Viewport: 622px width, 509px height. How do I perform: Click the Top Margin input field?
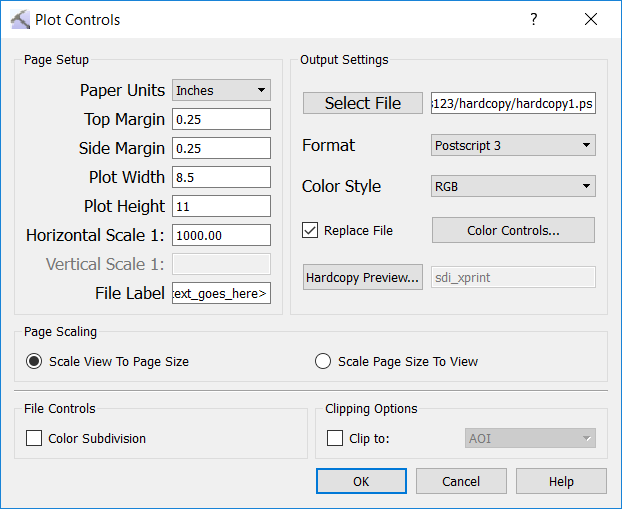click(x=221, y=119)
